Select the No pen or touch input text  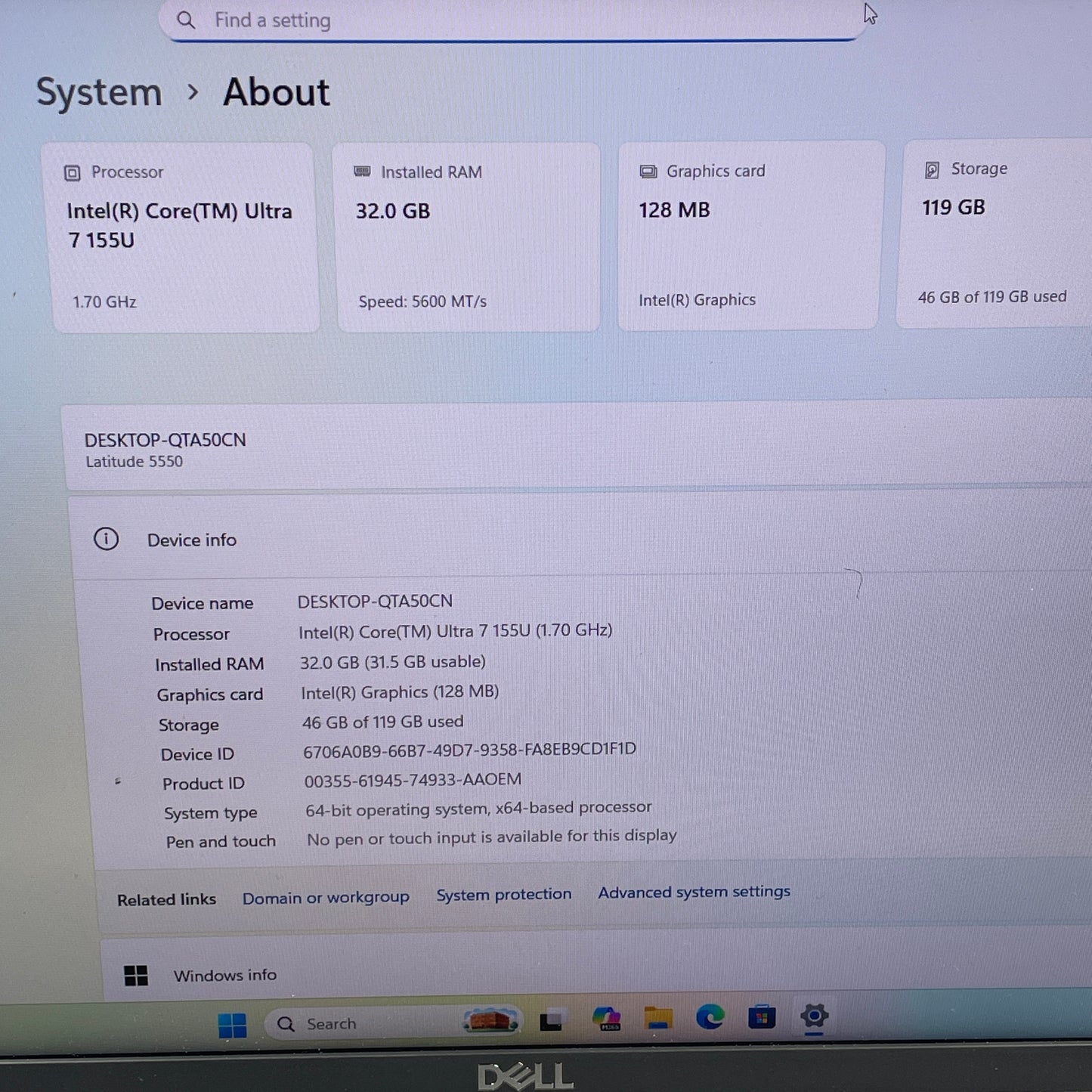(491, 837)
